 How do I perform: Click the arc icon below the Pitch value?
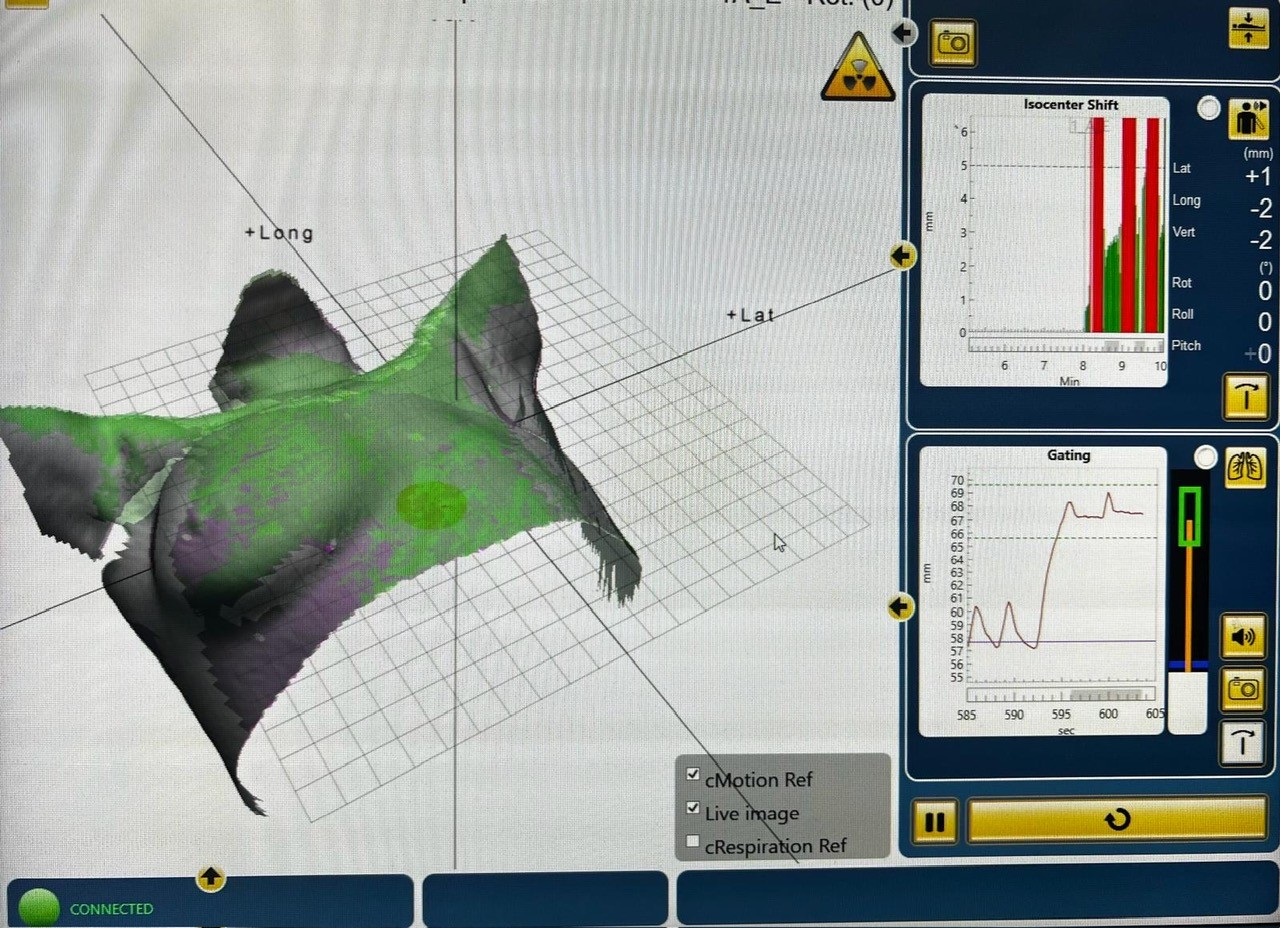click(x=1245, y=397)
